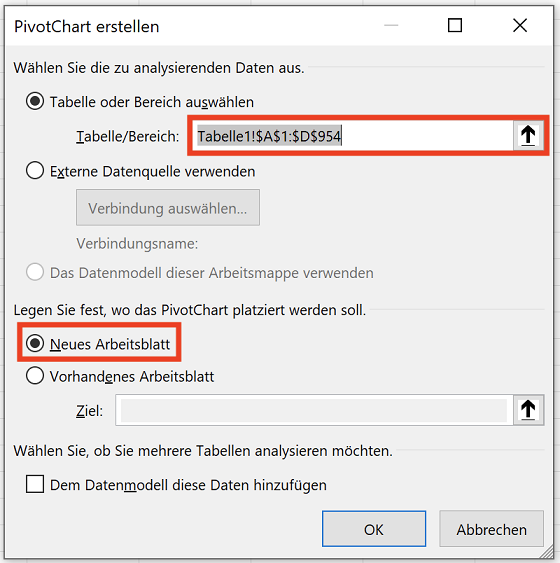Select Das Datenmodell dieser Arbeitsmappe verwenden
This screenshot has height=563, width=560.
35,272
